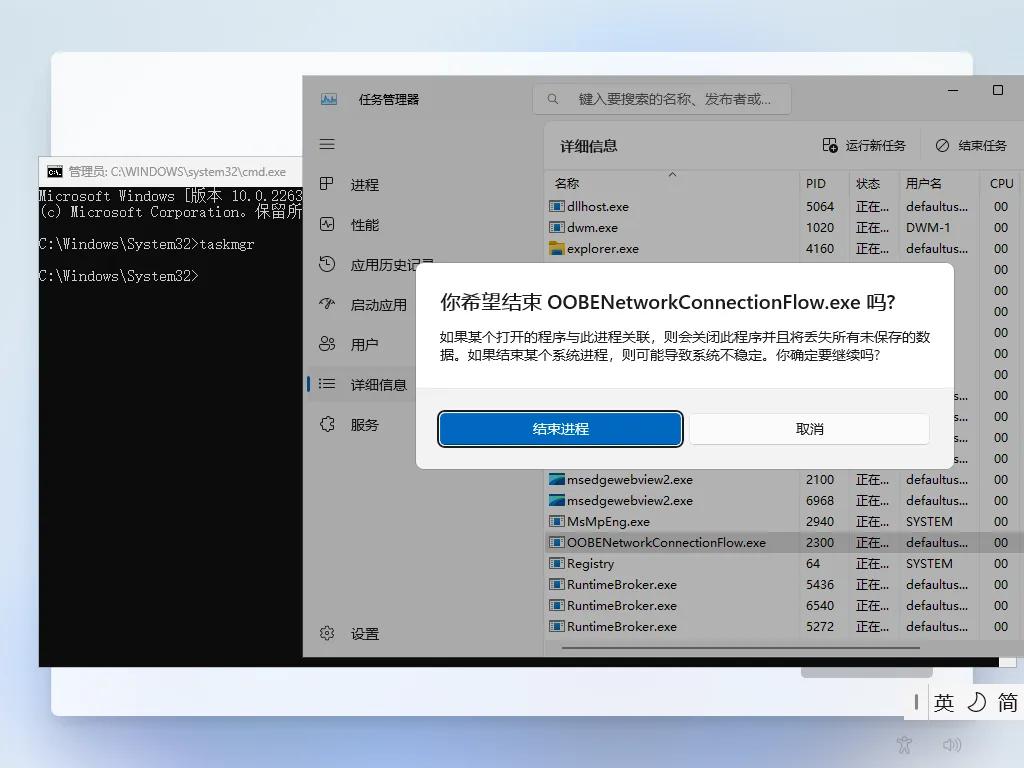Select msedgewebview2.exe with PID 6968
The image size is (1024, 768).
[x=784, y=500]
